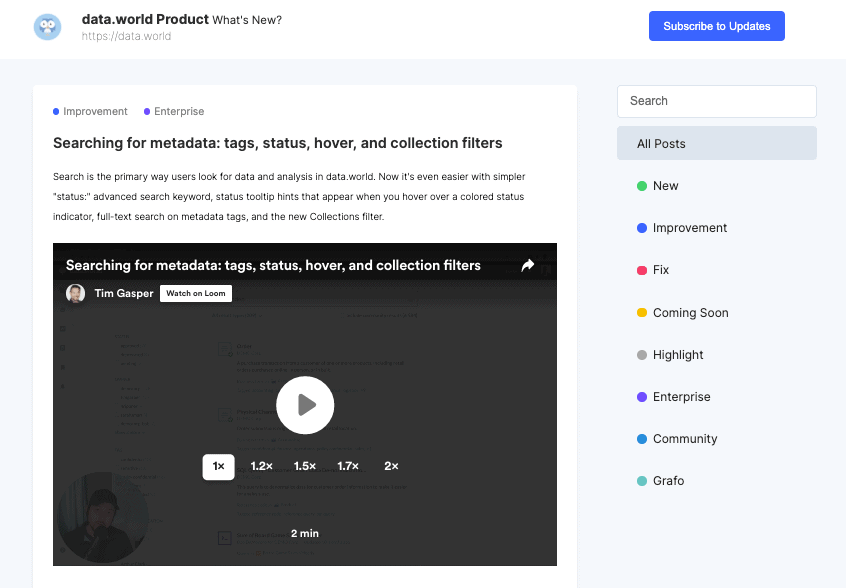
Task: Click Tim Gasper name on video
Action: [x=124, y=293]
